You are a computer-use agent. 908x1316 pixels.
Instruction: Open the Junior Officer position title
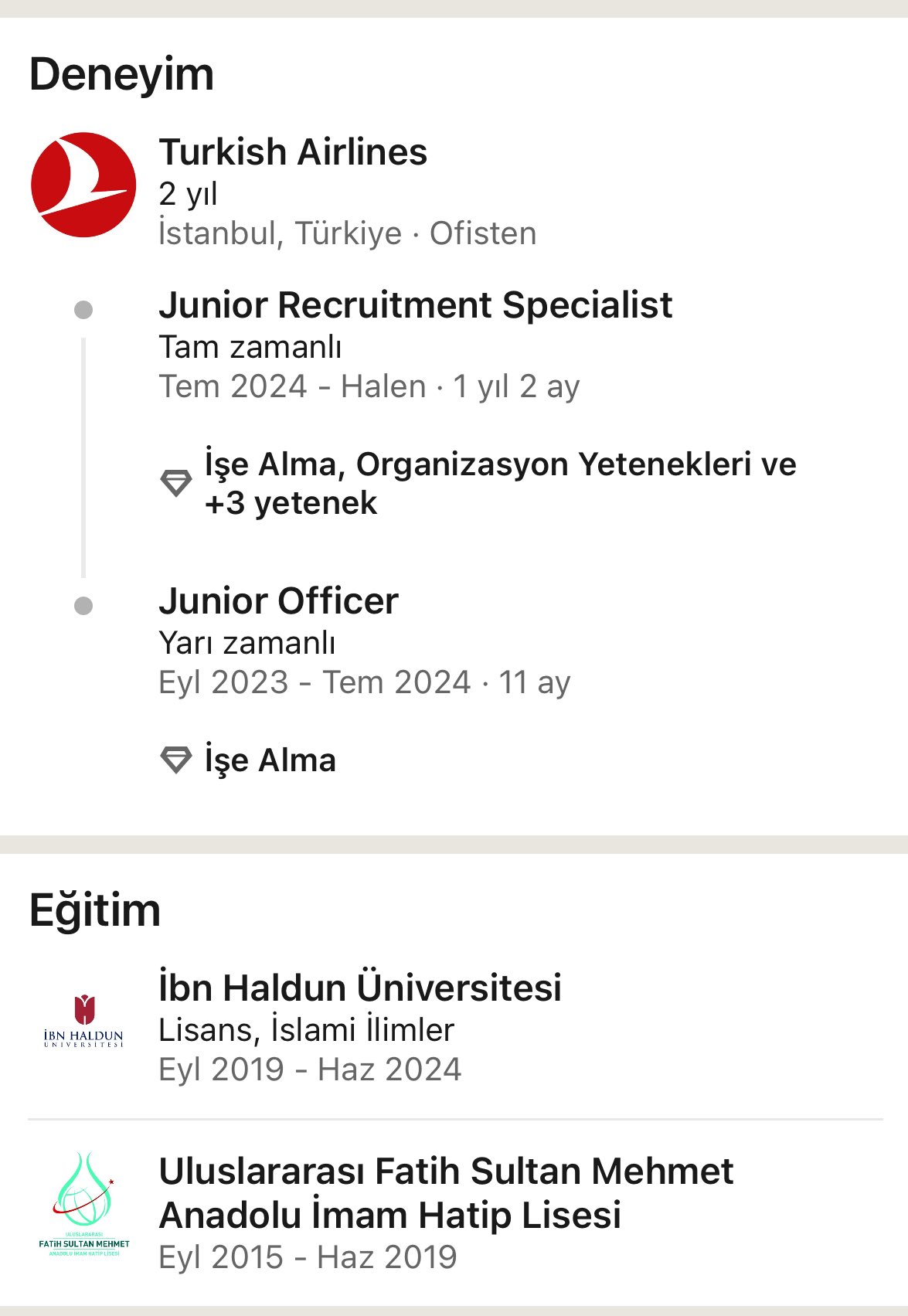click(278, 600)
